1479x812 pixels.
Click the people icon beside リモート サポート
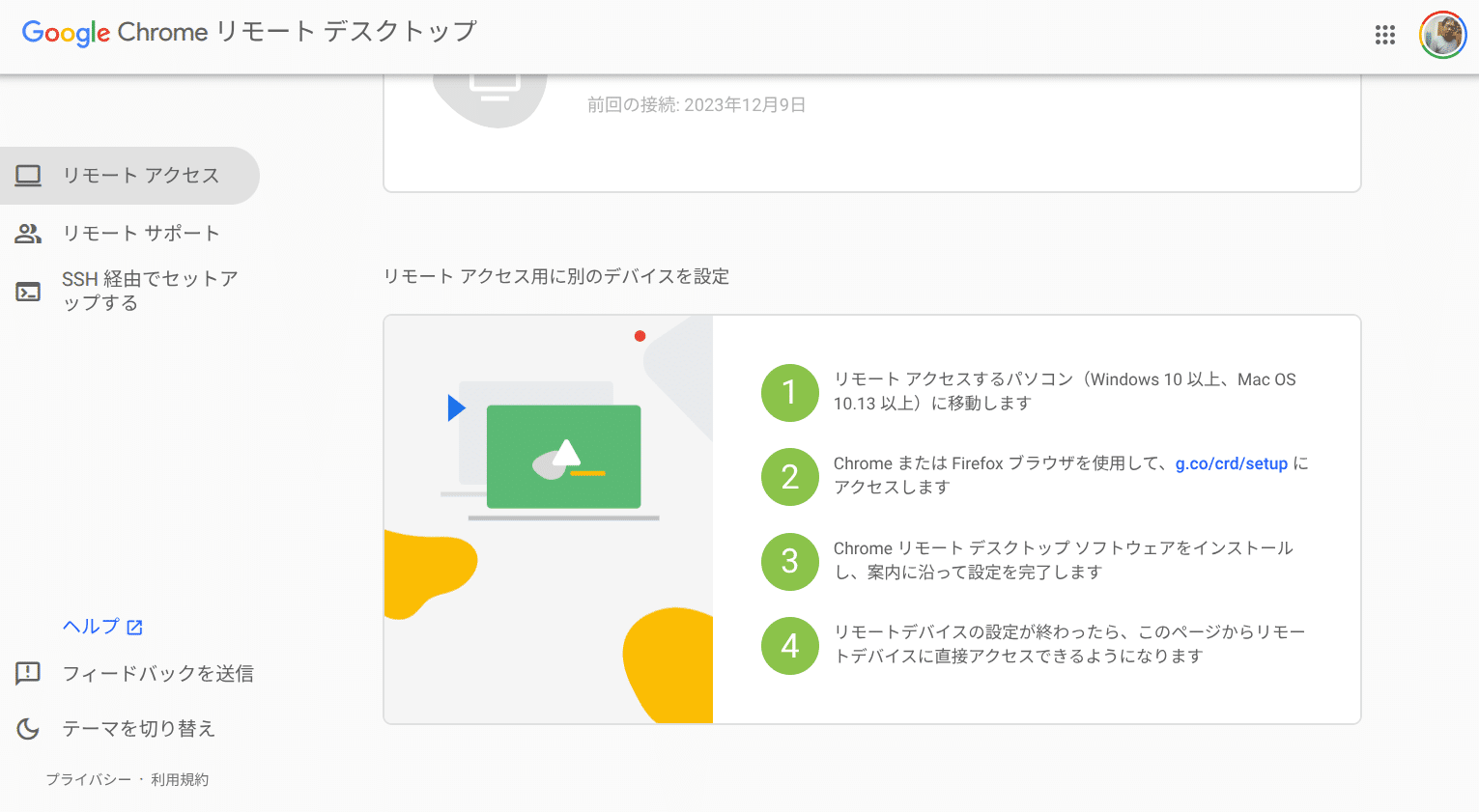pos(28,233)
